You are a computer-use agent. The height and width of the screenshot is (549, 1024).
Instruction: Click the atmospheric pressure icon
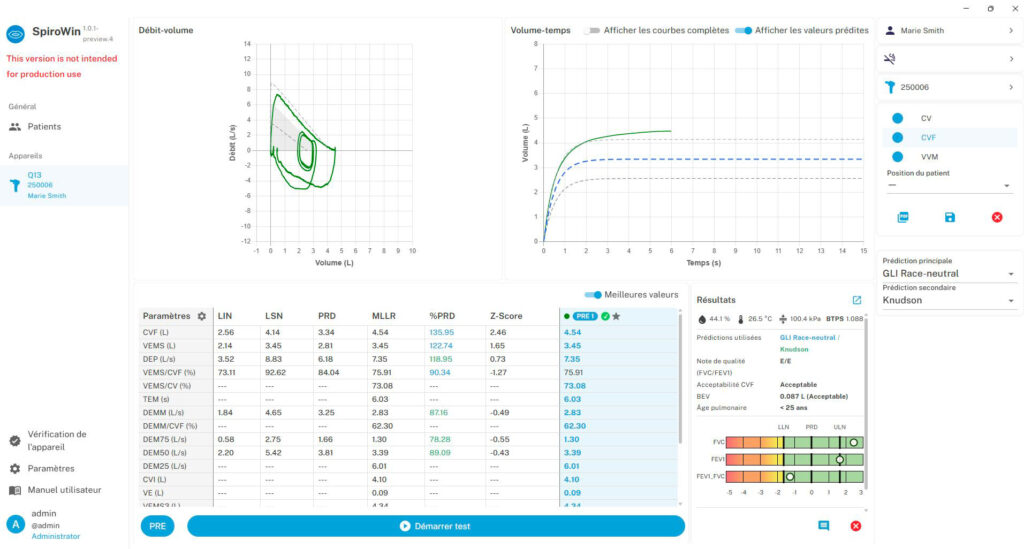pos(783,319)
